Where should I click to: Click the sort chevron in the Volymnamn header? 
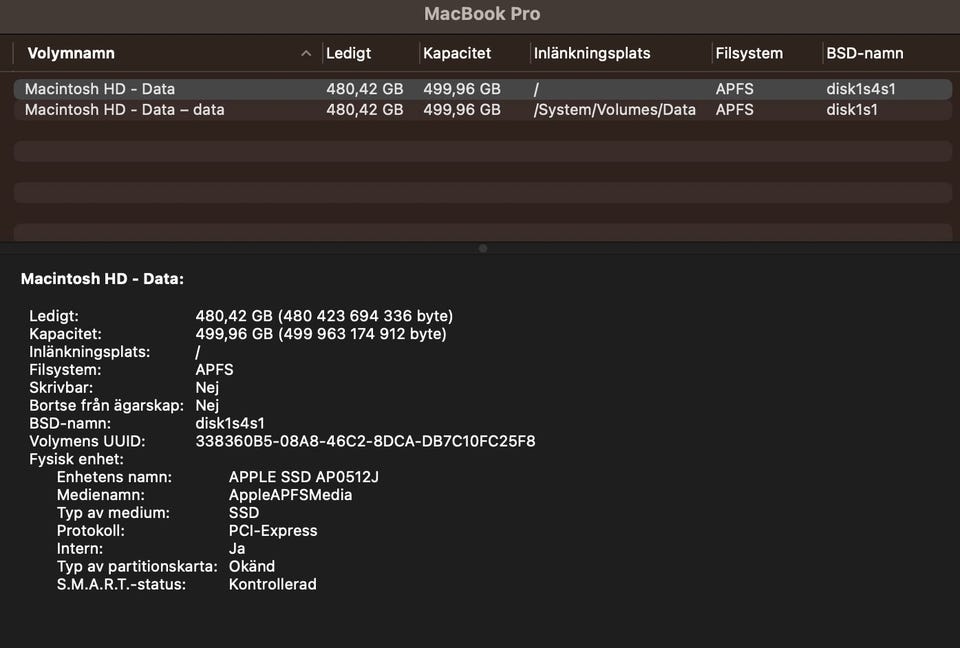(x=306, y=54)
